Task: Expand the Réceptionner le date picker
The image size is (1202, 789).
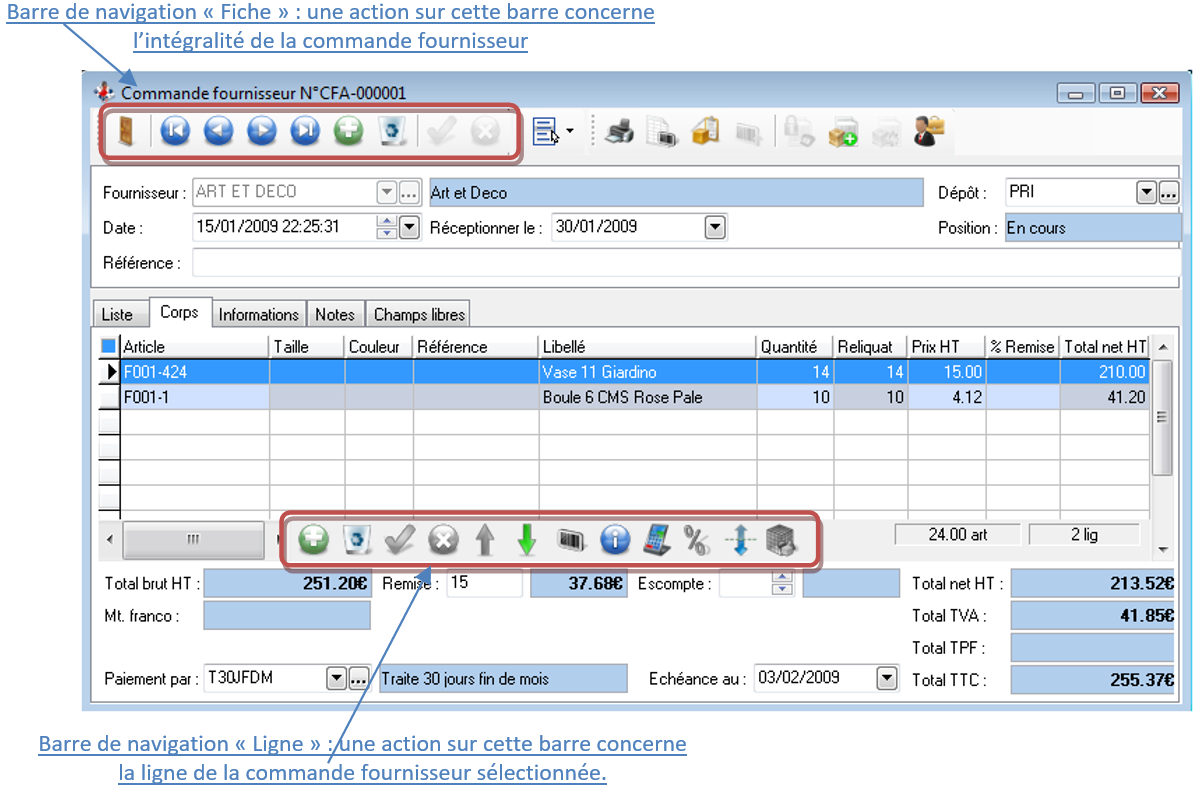Action: (x=714, y=227)
